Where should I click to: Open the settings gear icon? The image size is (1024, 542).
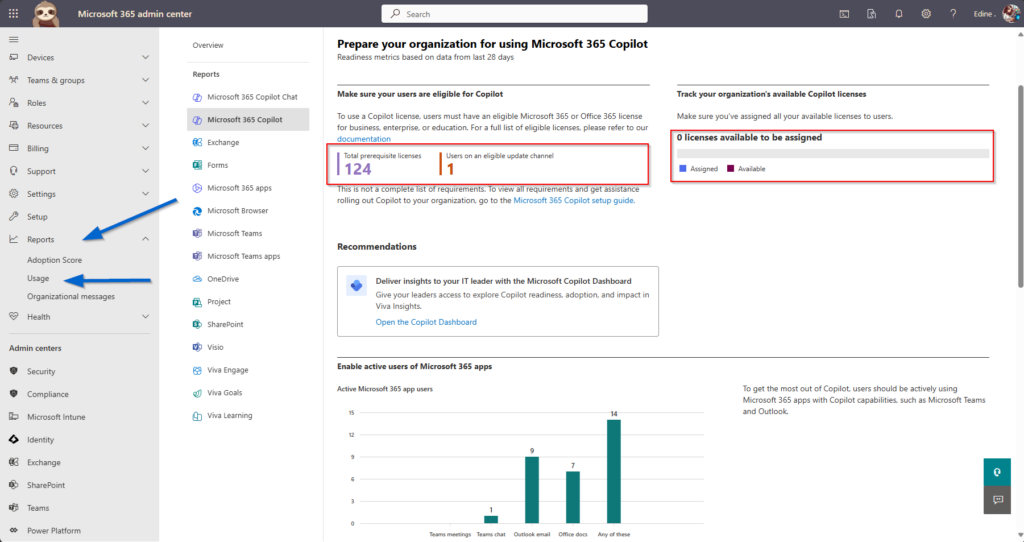pos(926,14)
